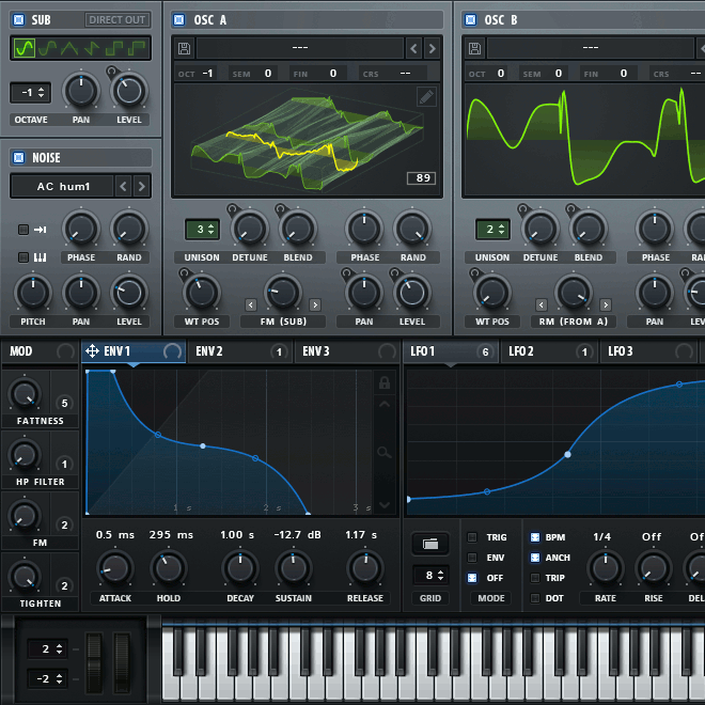Click OSC B WT POS modulation indicator
The height and width of the screenshot is (705, 705).
[474, 273]
